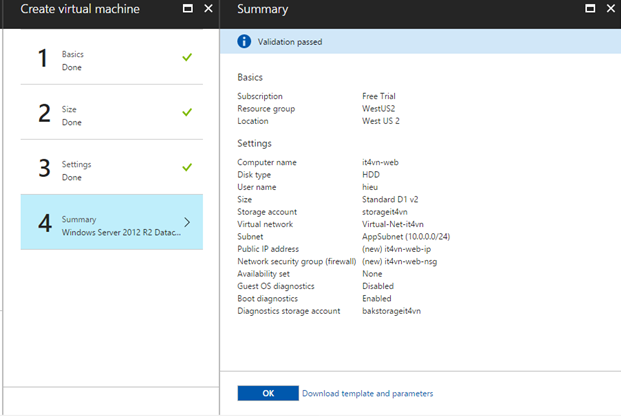Close the Create virtual machine blade
This screenshot has width=621, height=416.
(208, 9)
